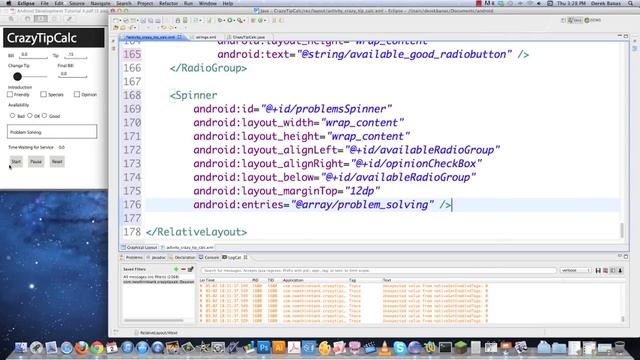The image size is (640, 360).
Task: Click edit filter icon in LogCat
Action: click(x=190, y=269)
